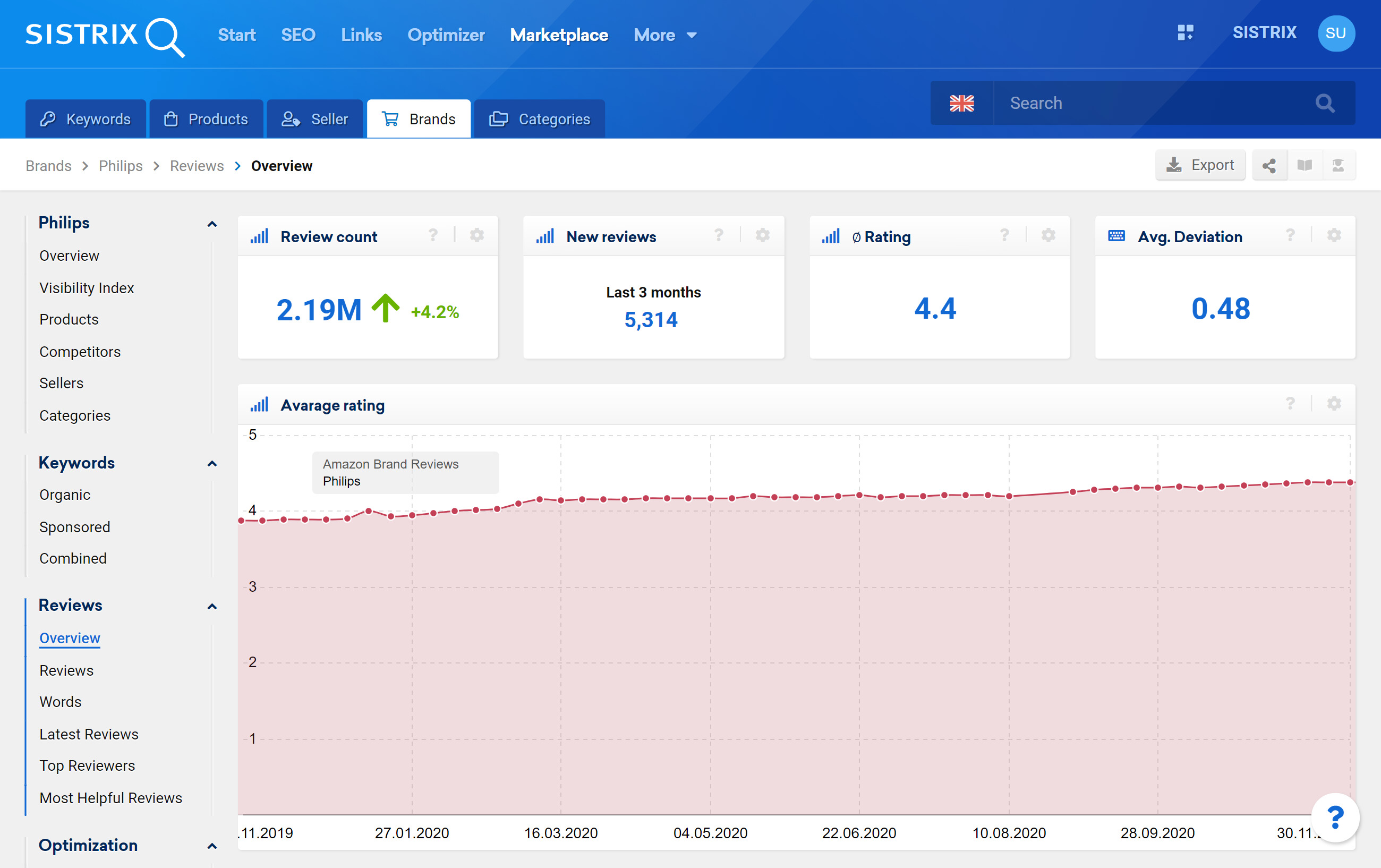This screenshot has height=868, width=1381.
Task: Collapse the Reviews sidebar section
Action: point(211,607)
